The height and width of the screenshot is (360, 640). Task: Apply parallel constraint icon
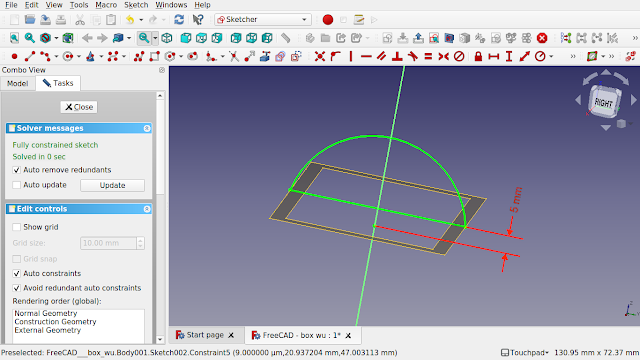pyautogui.click(x=382, y=56)
